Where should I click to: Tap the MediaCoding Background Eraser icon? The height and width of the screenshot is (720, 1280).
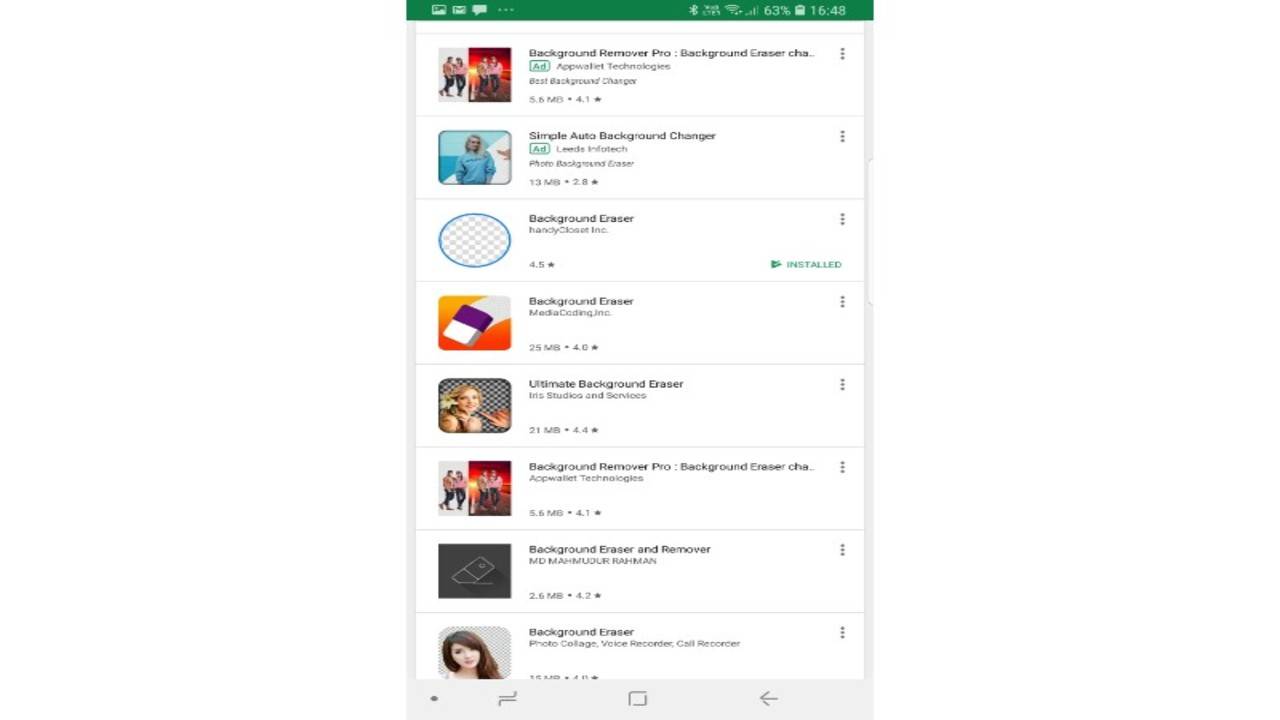pyautogui.click(x=475, y=323)
